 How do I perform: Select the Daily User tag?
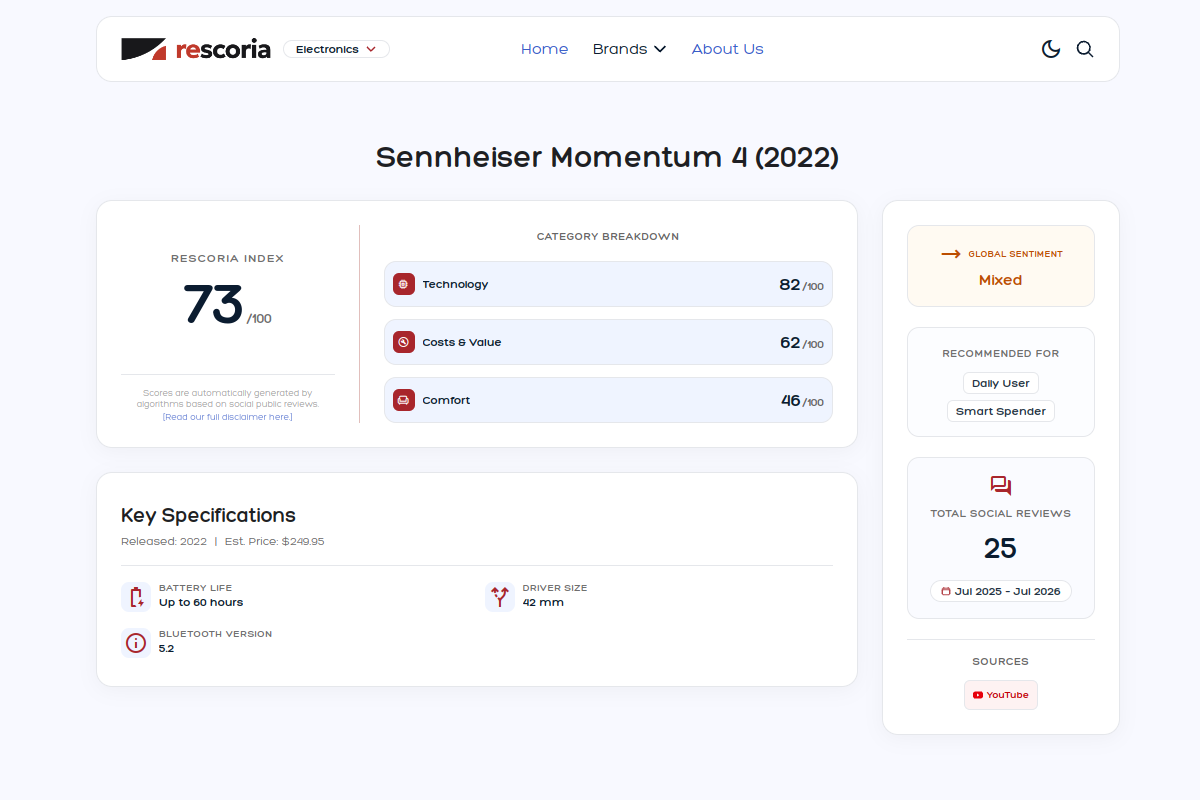pyautogui.click(x=1001, y=383)
